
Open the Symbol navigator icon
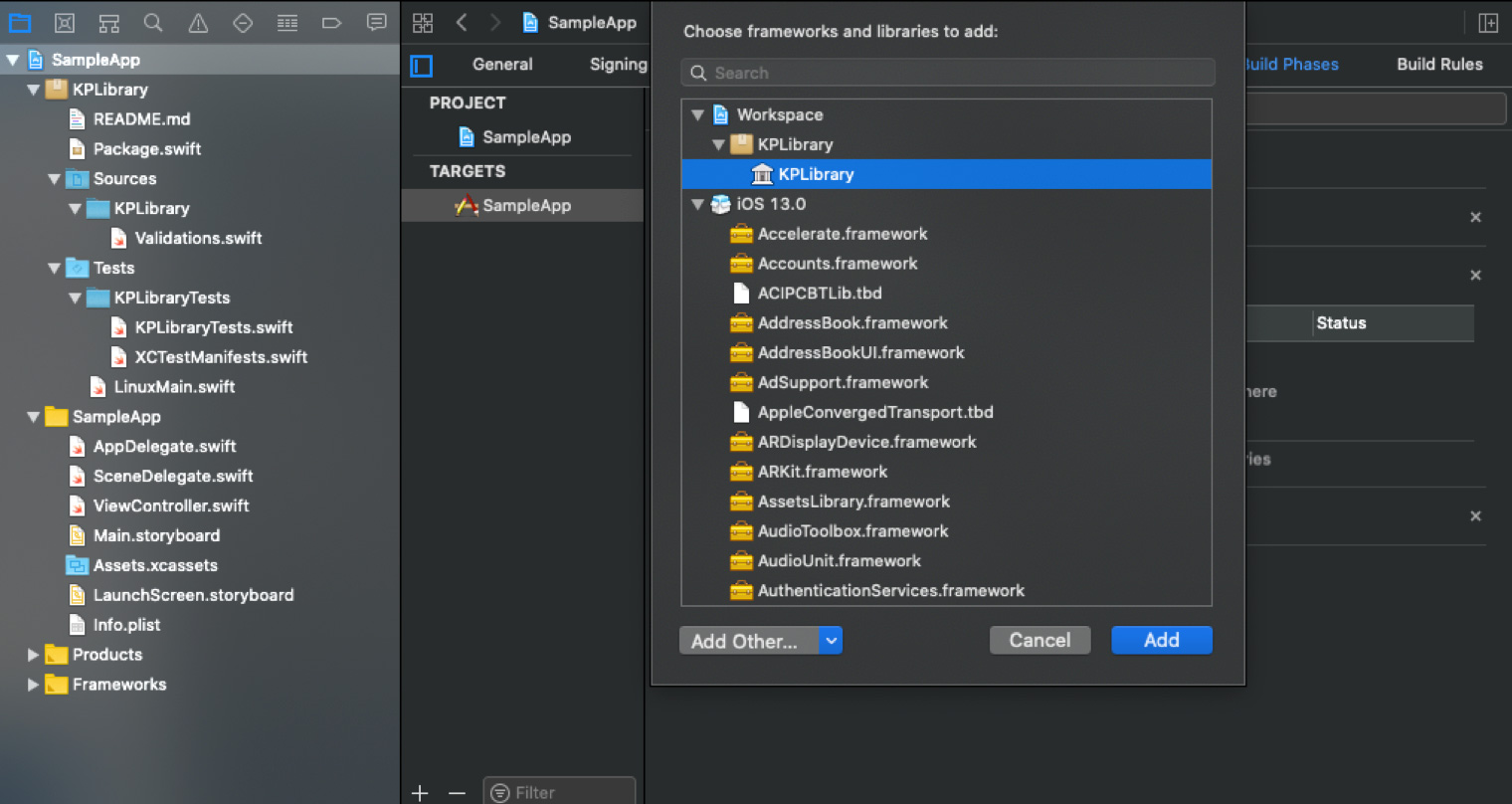(109, 22)
